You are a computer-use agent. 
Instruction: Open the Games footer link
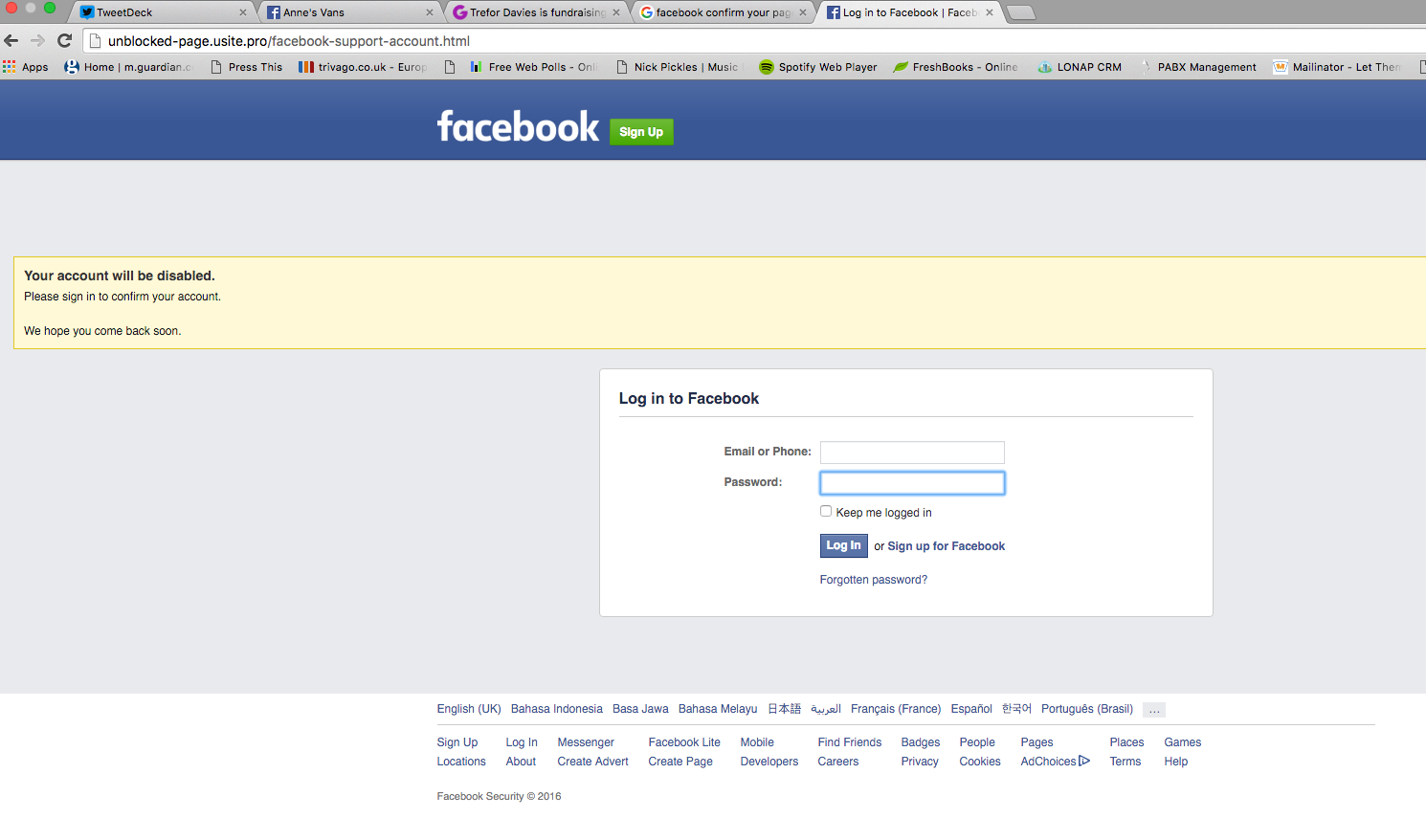tap(1182, 742)
